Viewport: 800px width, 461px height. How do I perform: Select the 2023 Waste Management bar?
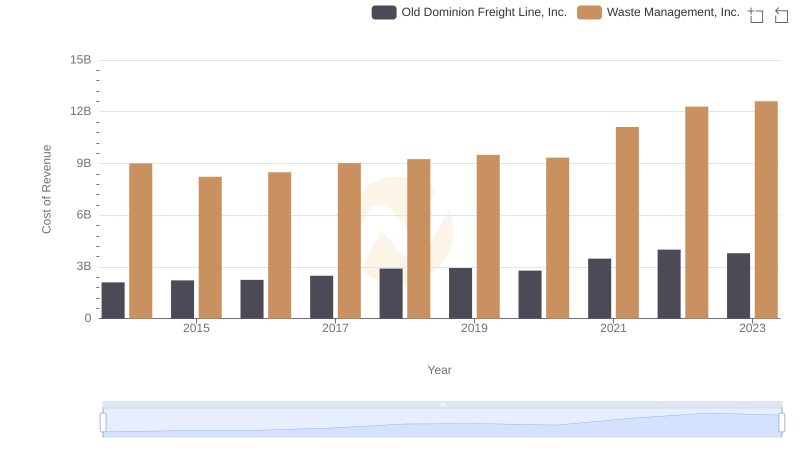(x=766, y=210)
